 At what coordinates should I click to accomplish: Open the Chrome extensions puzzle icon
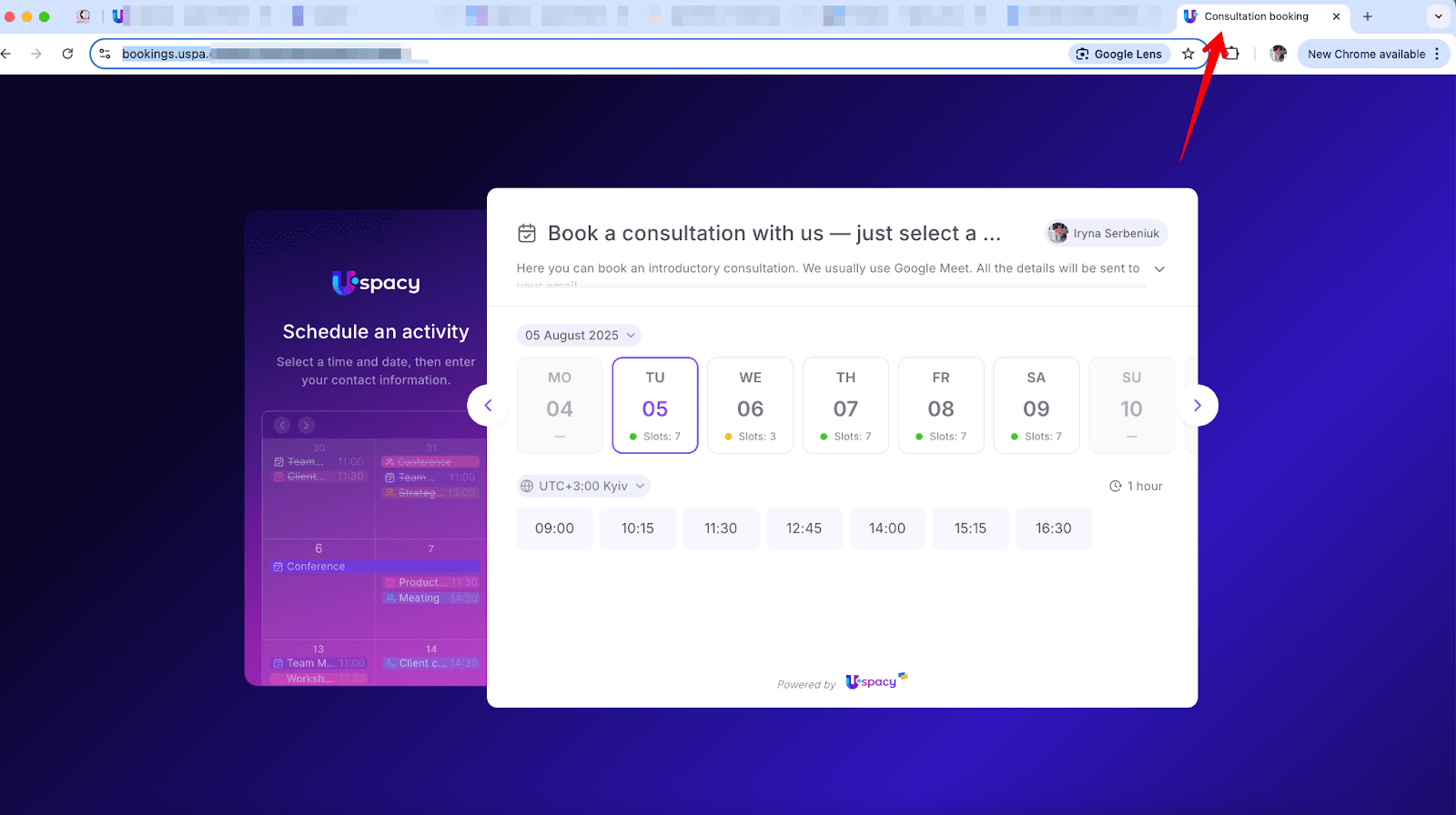[x=1231, y=54]
